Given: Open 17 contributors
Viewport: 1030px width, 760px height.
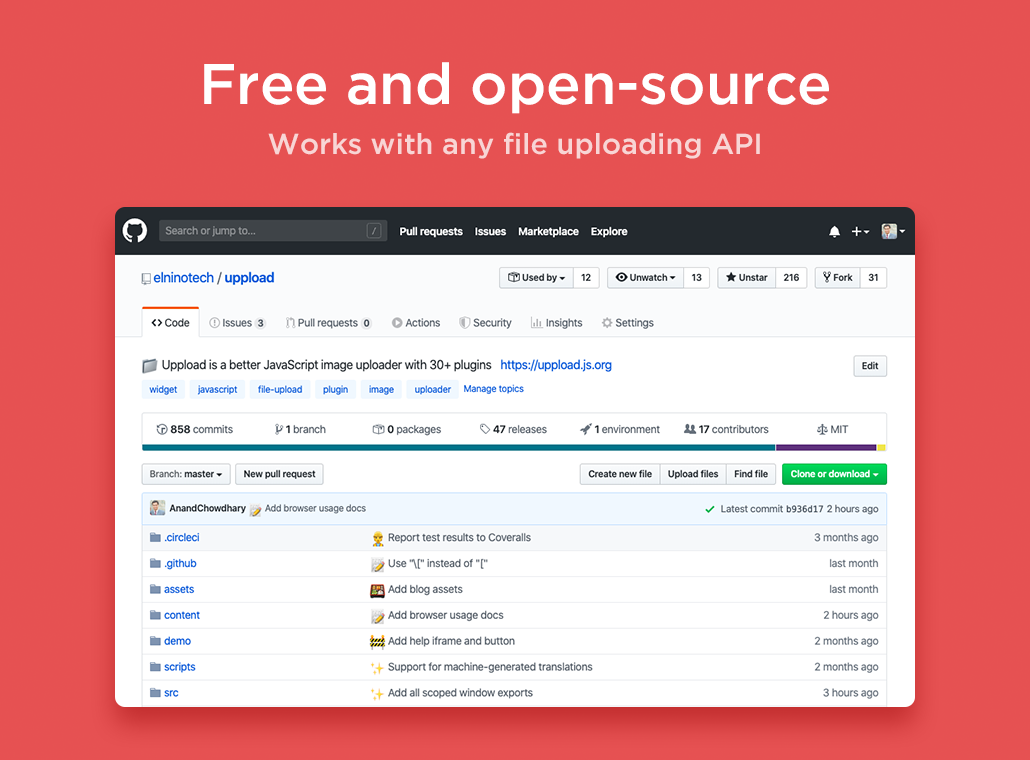Looking at the screenshot, I should (726, 429).
